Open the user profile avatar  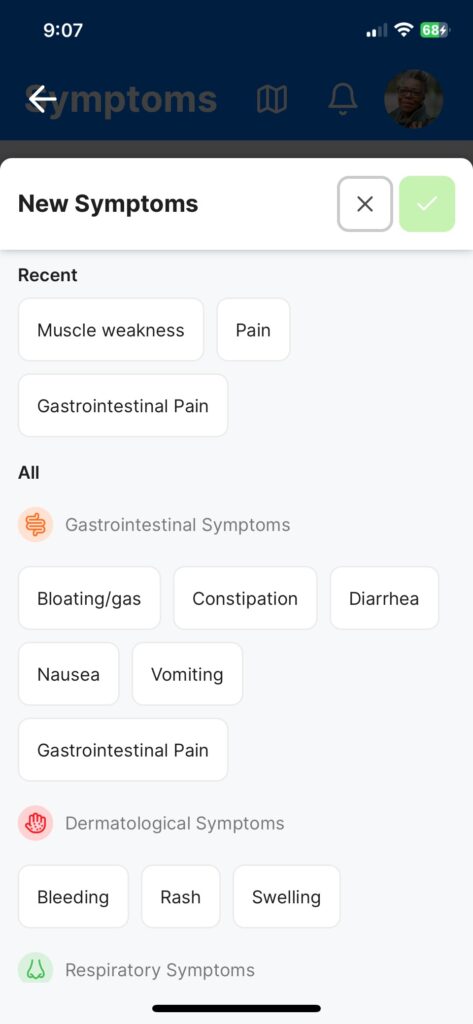[414, 99]
